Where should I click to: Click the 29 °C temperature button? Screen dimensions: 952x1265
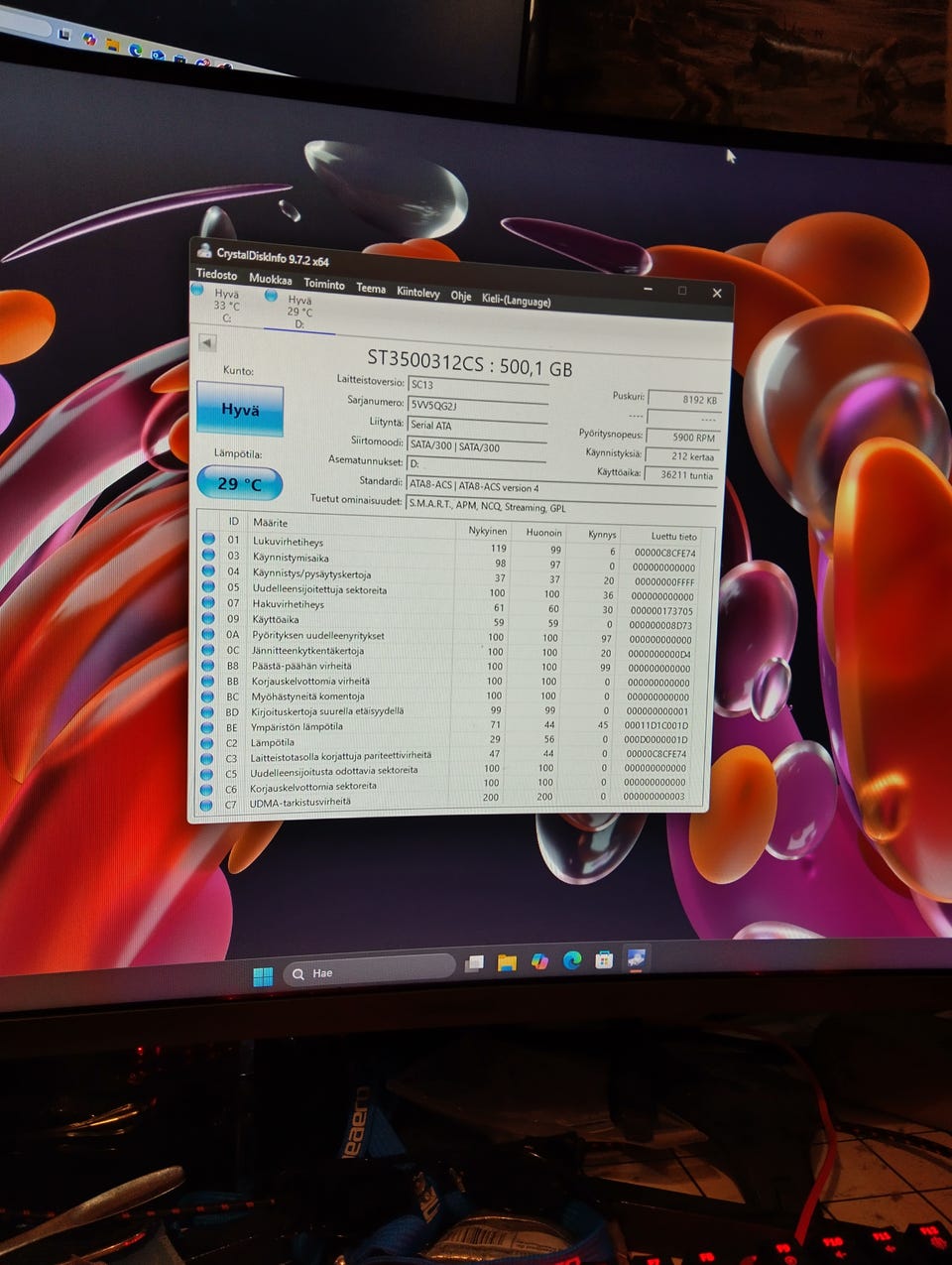(x=240, y=483)
